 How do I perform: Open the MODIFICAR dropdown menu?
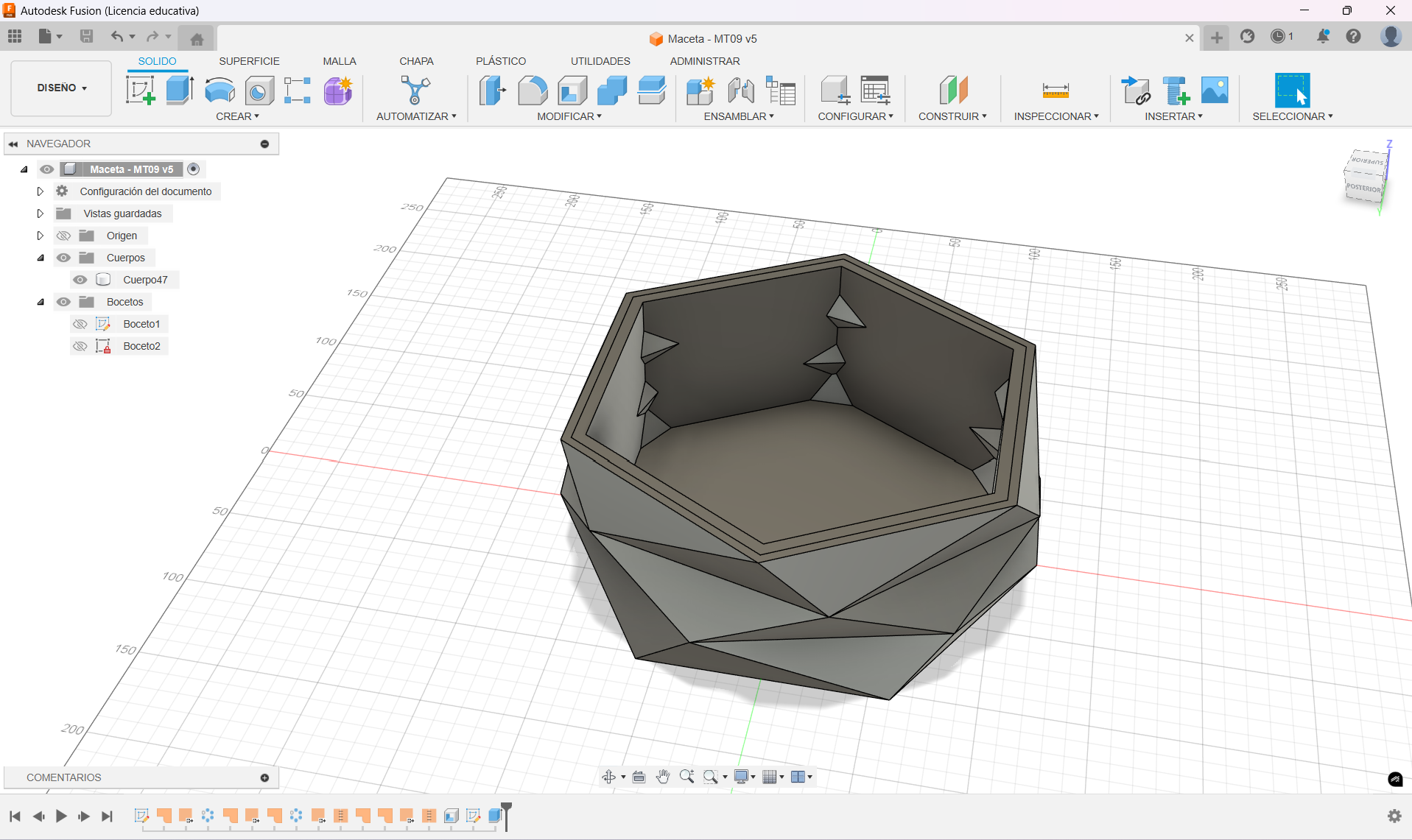coord(569,116)
